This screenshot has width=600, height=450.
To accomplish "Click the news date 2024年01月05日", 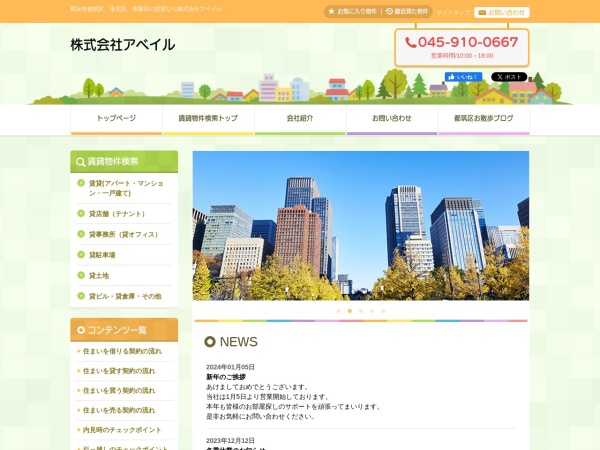I will [230, 367].
